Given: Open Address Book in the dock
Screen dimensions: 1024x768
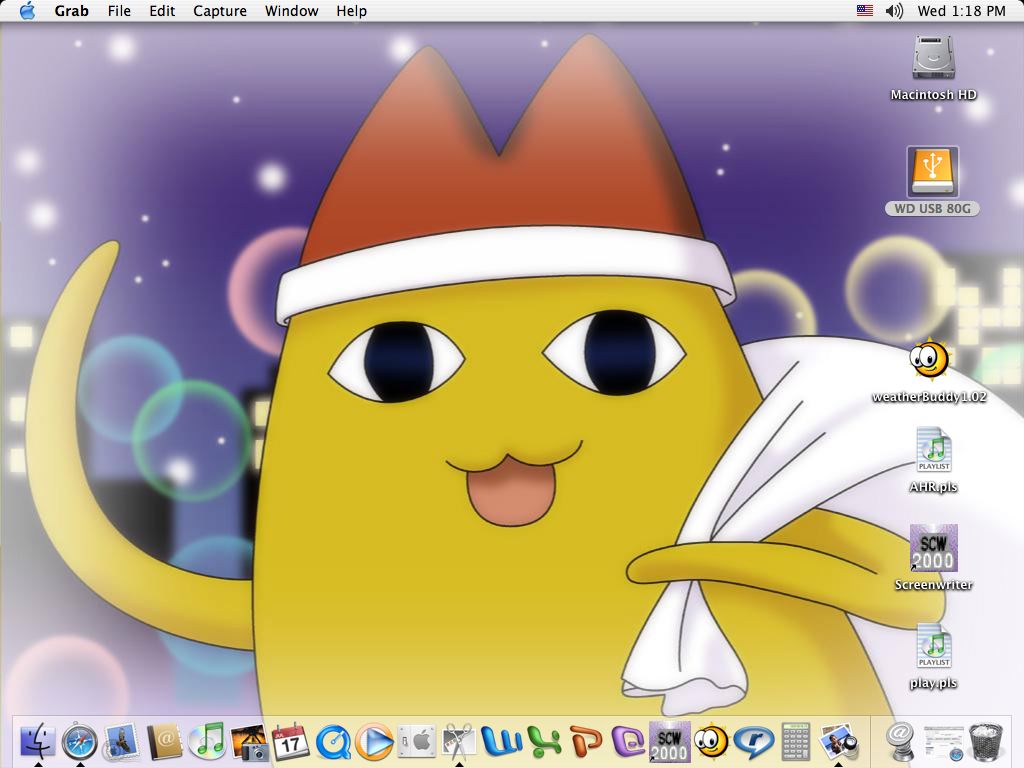Looking at the screenshot, I should pyautogui.click(x=163, y=741).
